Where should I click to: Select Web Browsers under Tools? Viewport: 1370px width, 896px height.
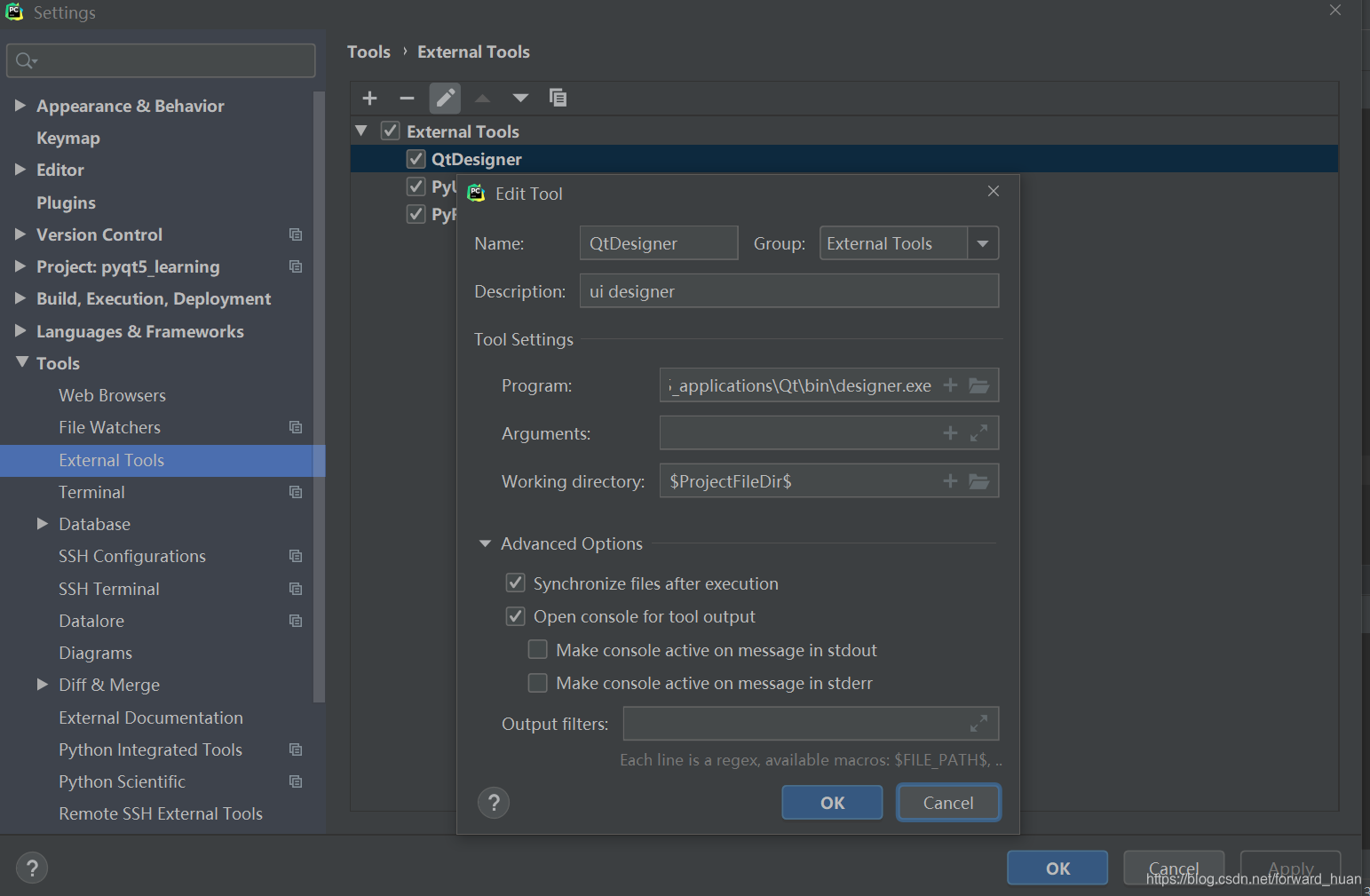112,395
